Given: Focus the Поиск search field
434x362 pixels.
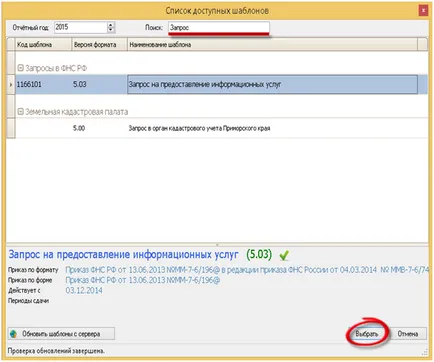Looking at the screenshot, I should click(219, 27).
